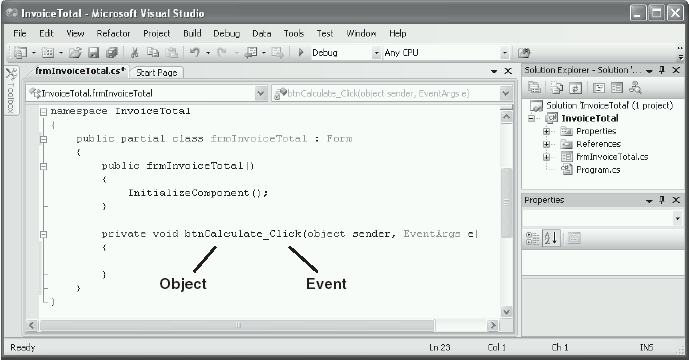Open the Properties window object dropdown

point(677,218)
